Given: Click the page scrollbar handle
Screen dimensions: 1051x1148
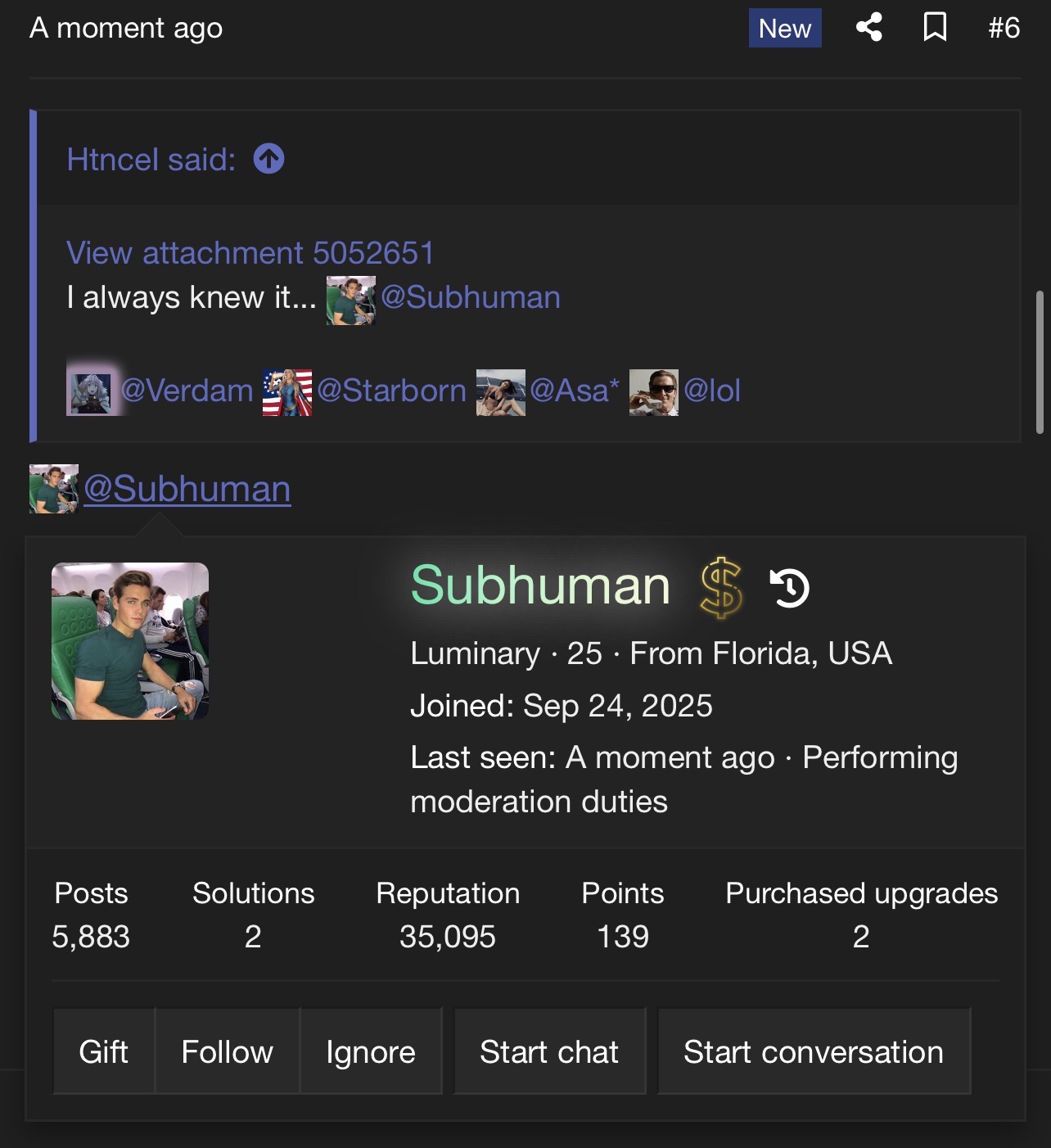Looking at the screenshot, I should pos(1040,362).
